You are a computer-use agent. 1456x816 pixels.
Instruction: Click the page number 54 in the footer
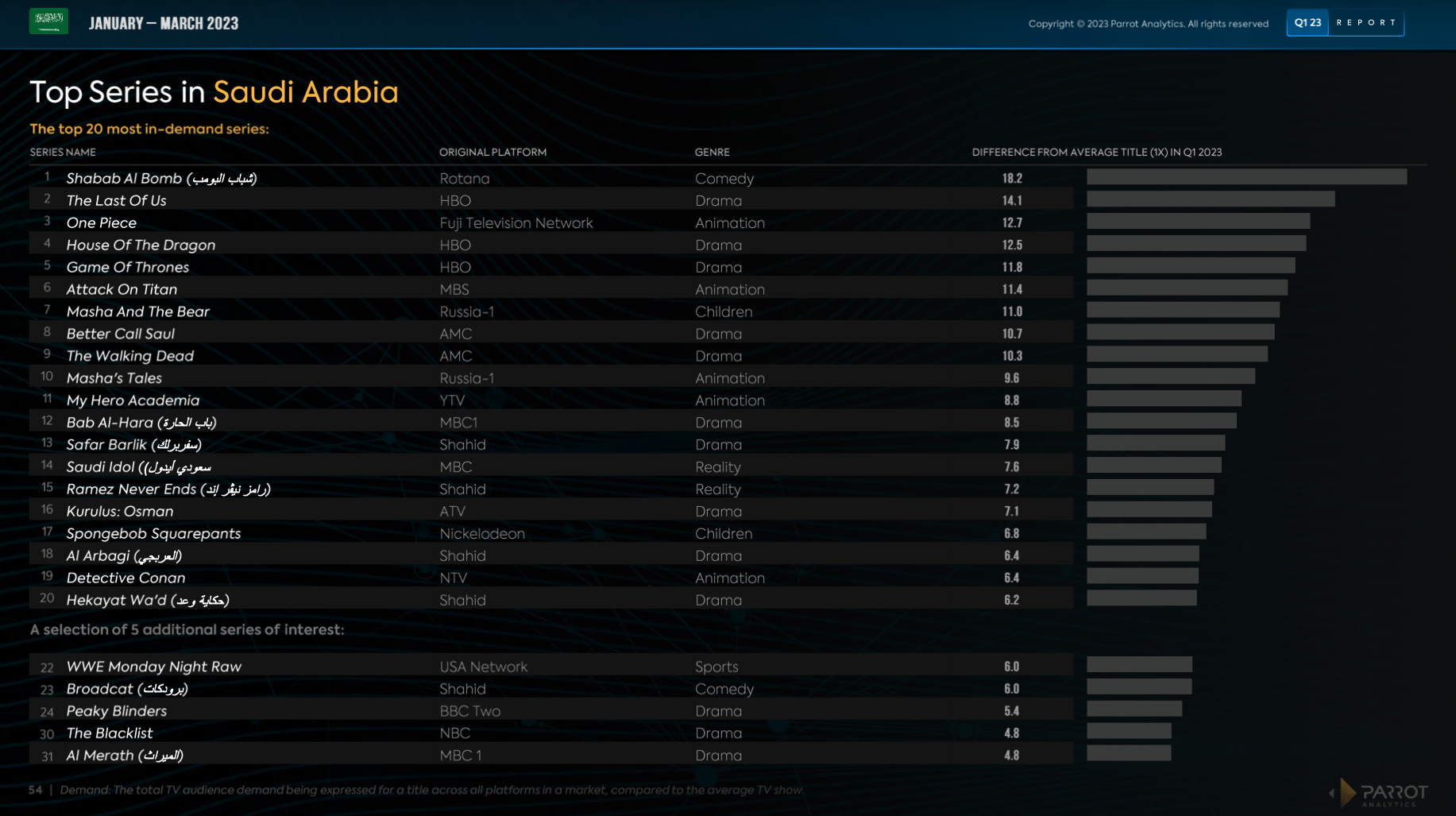click(35, 790)
